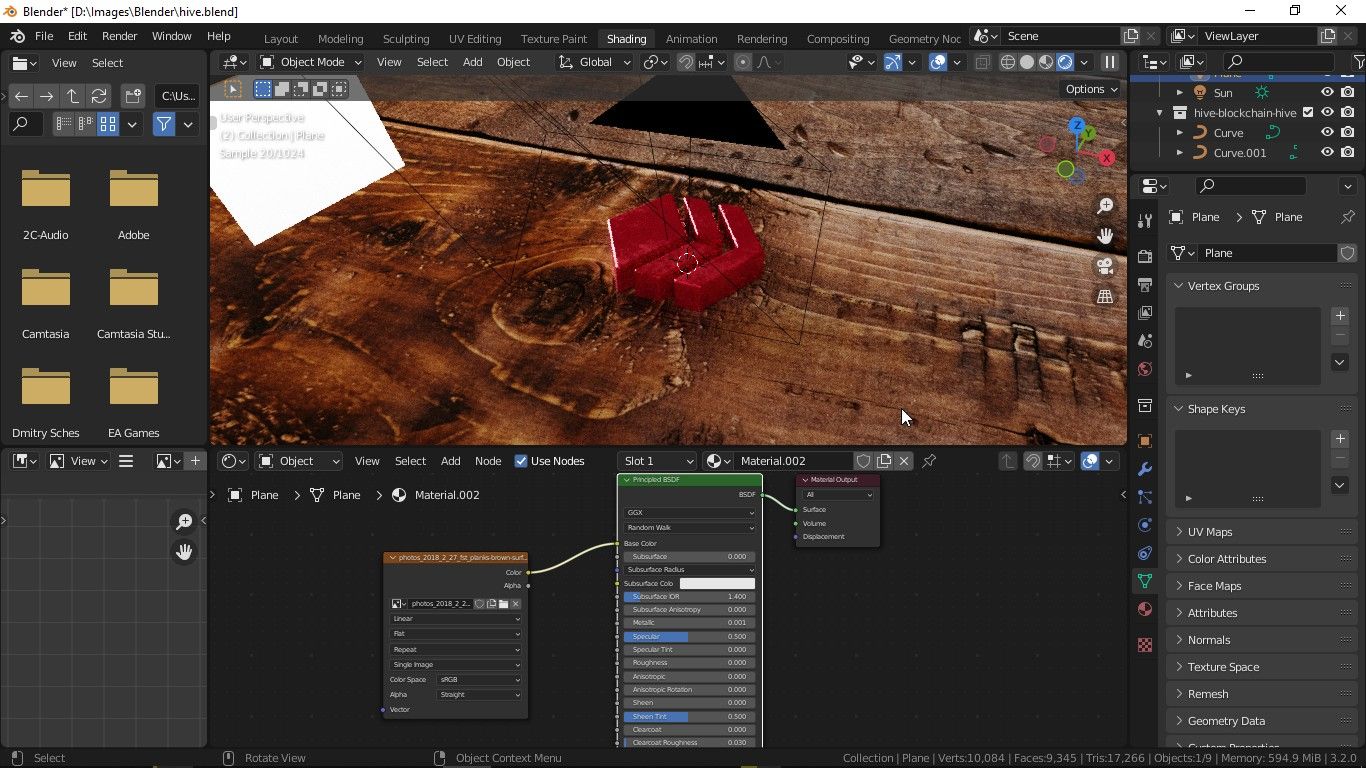Open Global transform orientation dropdown
Viewport: 1366px width, 768px height.
pos(594,62)
